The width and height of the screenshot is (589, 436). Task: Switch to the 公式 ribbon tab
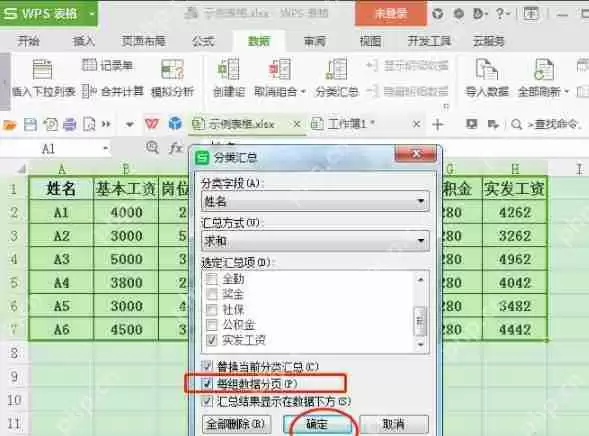coord(203,41)
